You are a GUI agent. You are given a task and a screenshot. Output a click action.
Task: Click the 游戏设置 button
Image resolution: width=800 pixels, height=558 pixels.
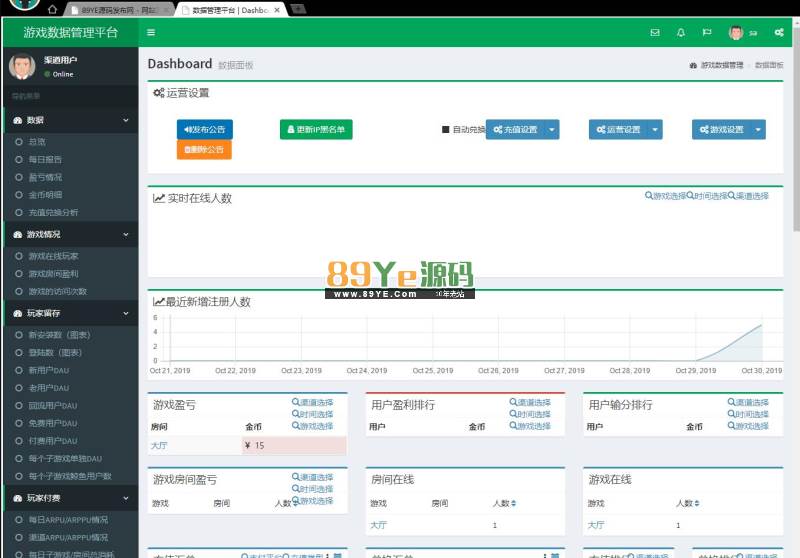[x=721, y=130]
